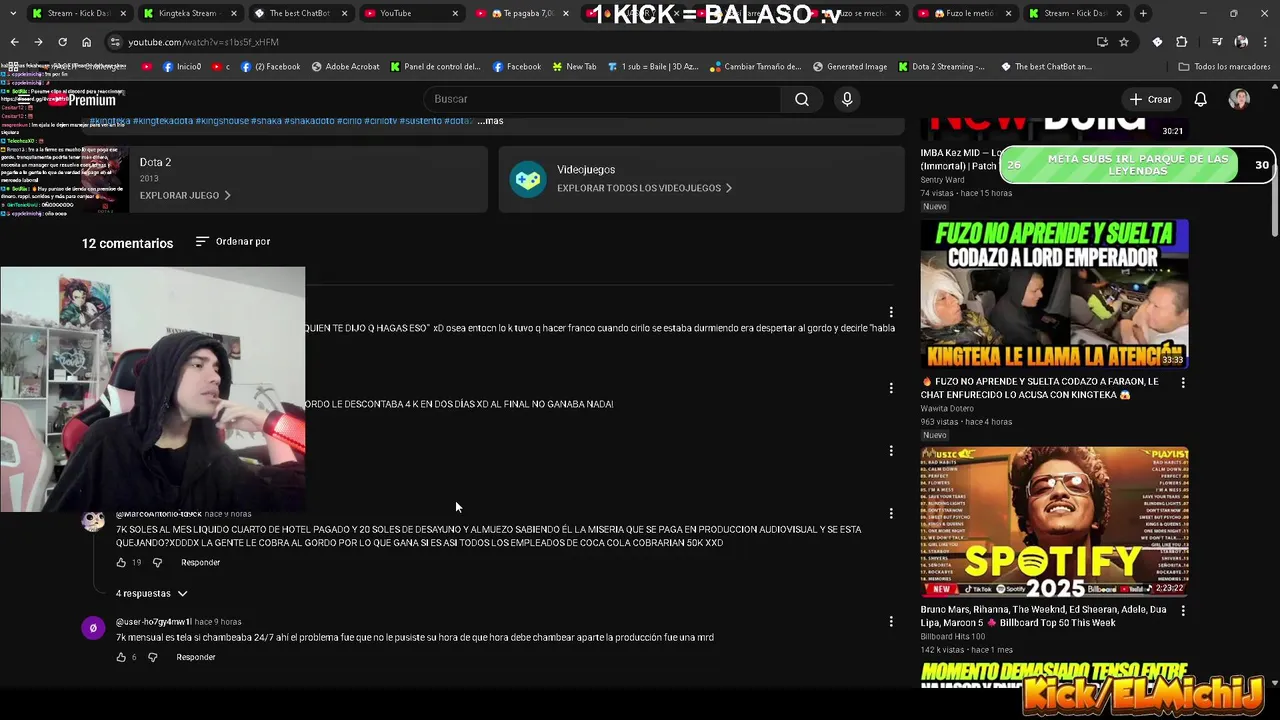The width and height of the screenshot is (1280, 720).
Task: Open the Dota 2 game card
Action: click(285, 179)
